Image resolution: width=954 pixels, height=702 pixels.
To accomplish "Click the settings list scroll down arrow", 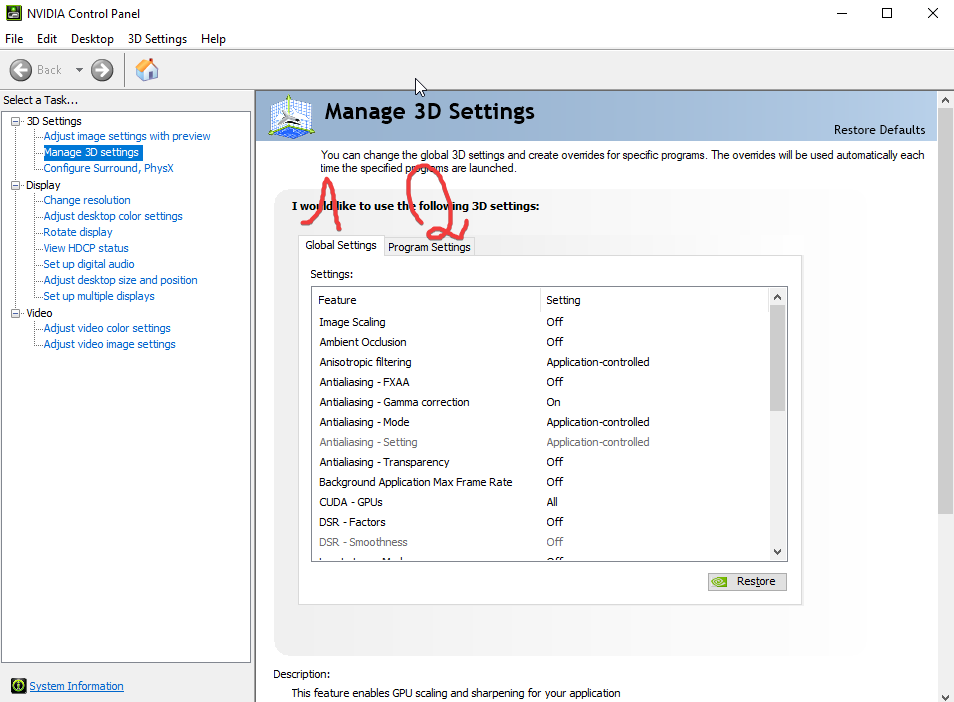I will [777, 552].
